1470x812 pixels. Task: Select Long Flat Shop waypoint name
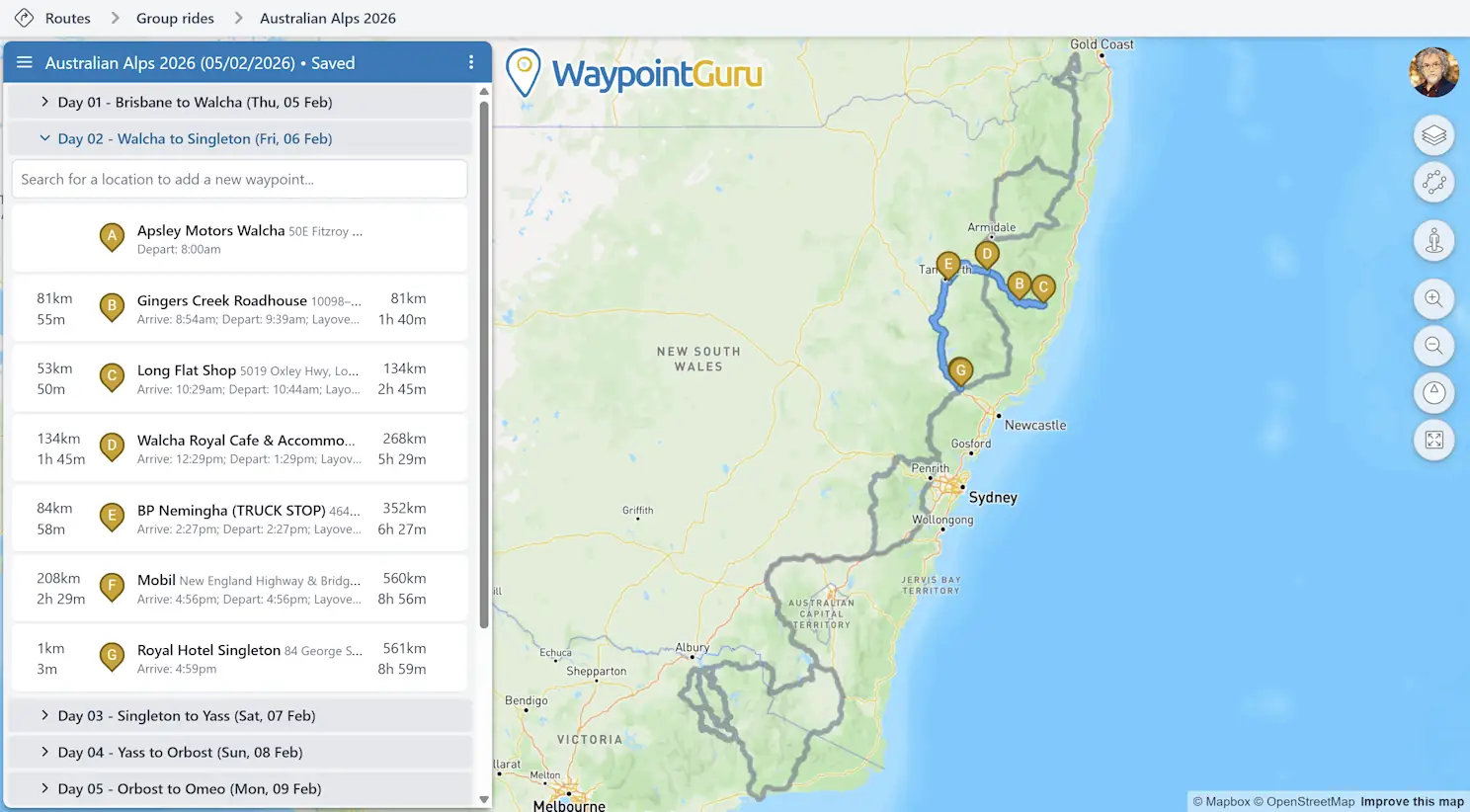pyautogui.click(x=187, y=370)
